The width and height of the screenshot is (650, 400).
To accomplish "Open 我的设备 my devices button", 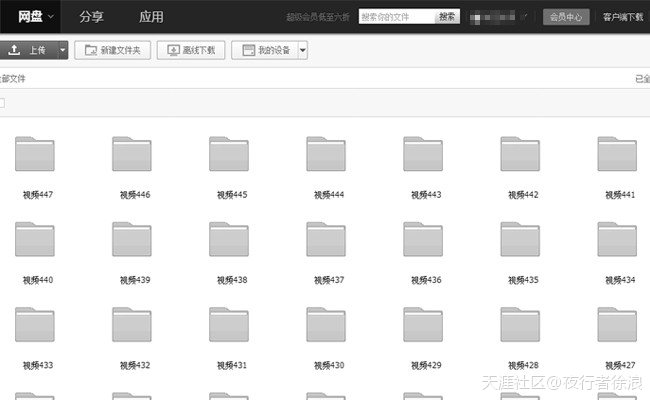I will pyautogui.click(x=264, y=50).
